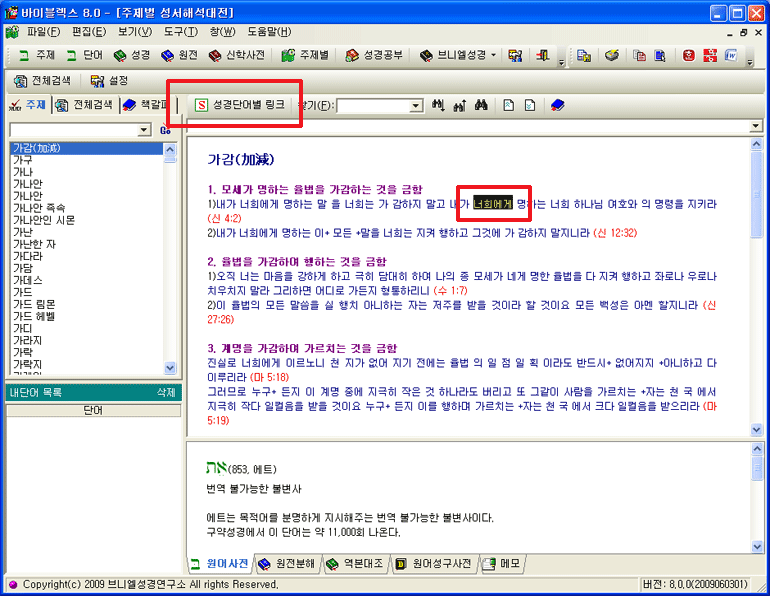This screenshot has width=770, height=596.
Task: Expand the main toolbar overflow chevron
Action: coord(561,62)
